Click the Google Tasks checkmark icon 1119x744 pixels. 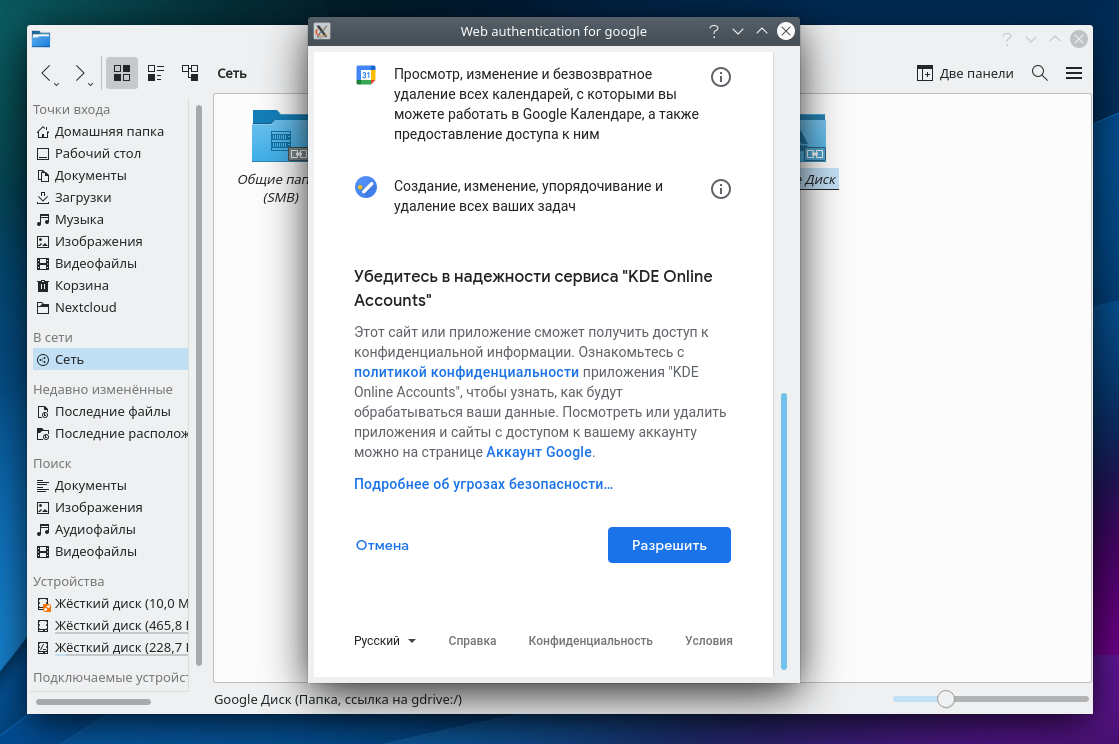coord(365,187)
